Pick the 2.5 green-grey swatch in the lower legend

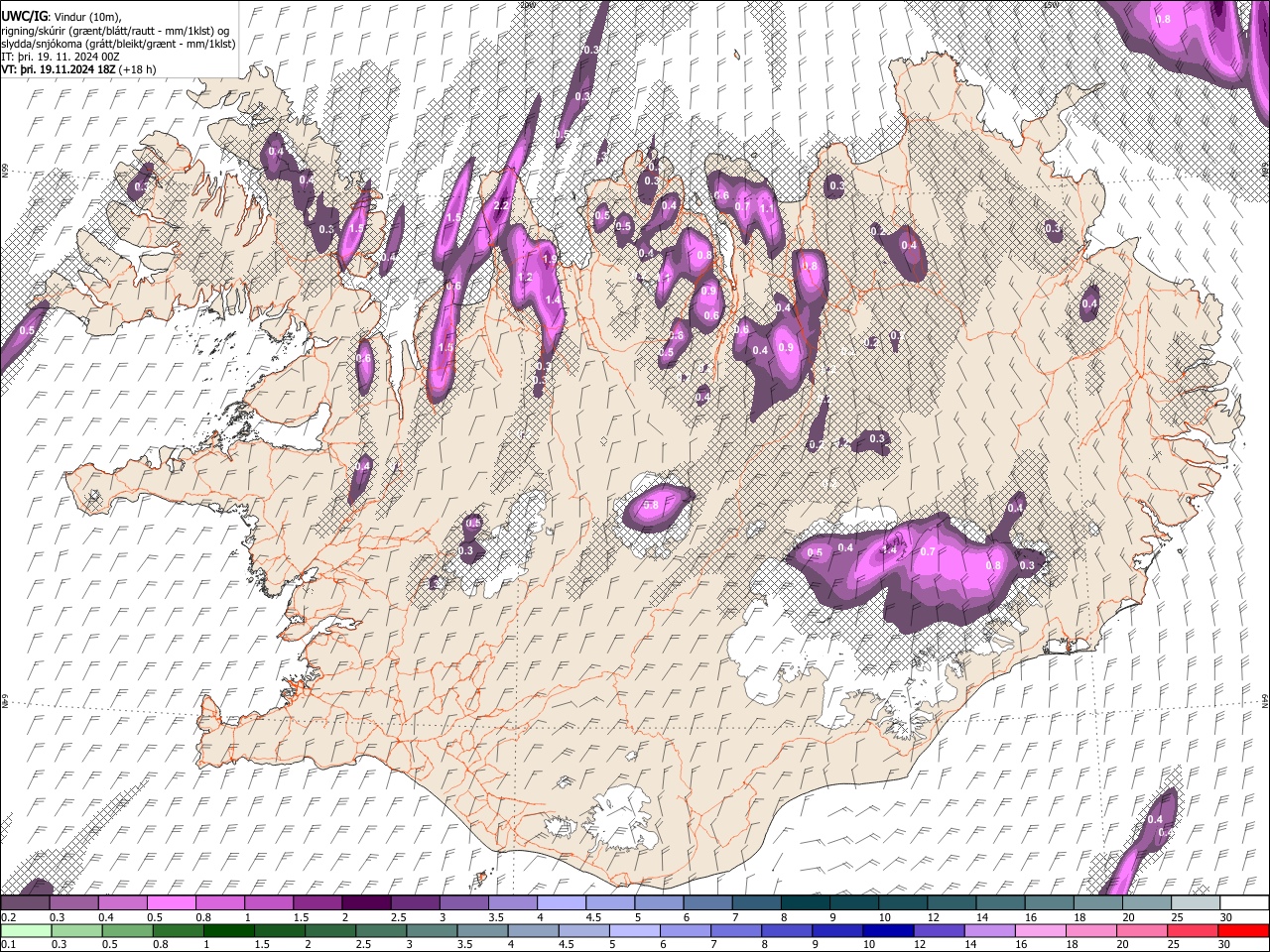point(381,931)
